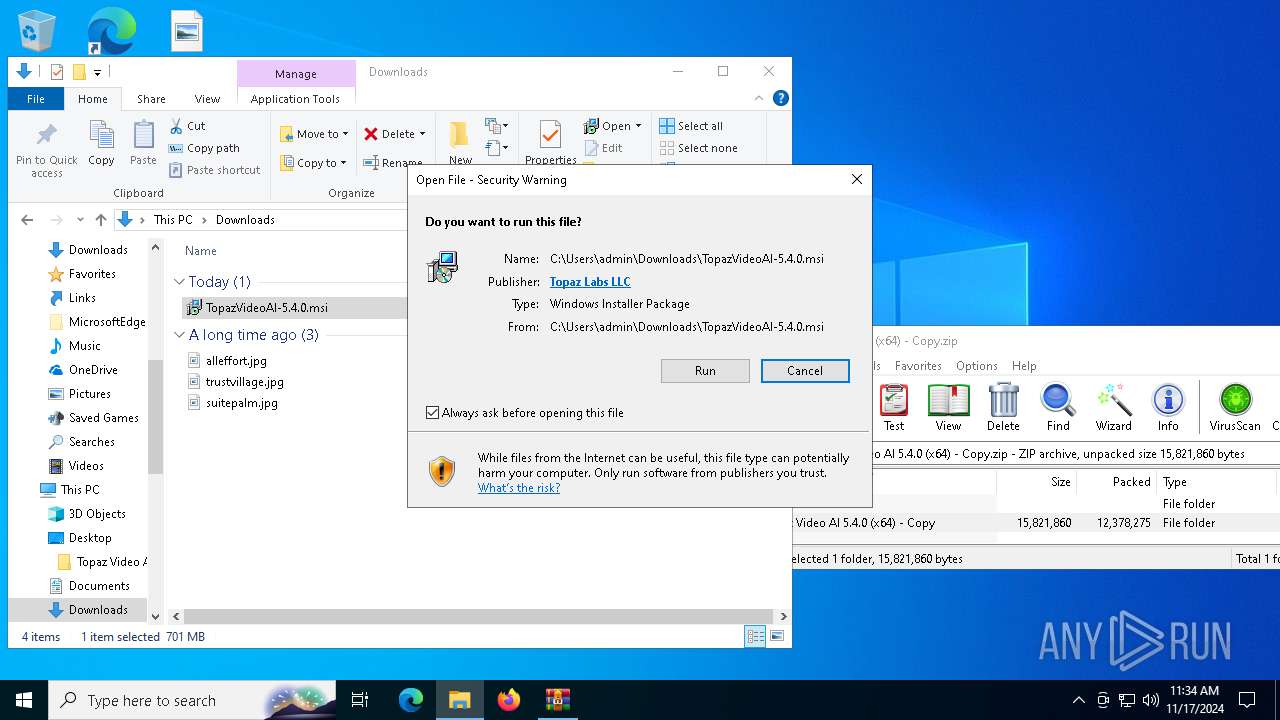This screenshot has height=720, width=1280.
Task: Open the Open command dropdown arrow
Action: click(638, 126)
